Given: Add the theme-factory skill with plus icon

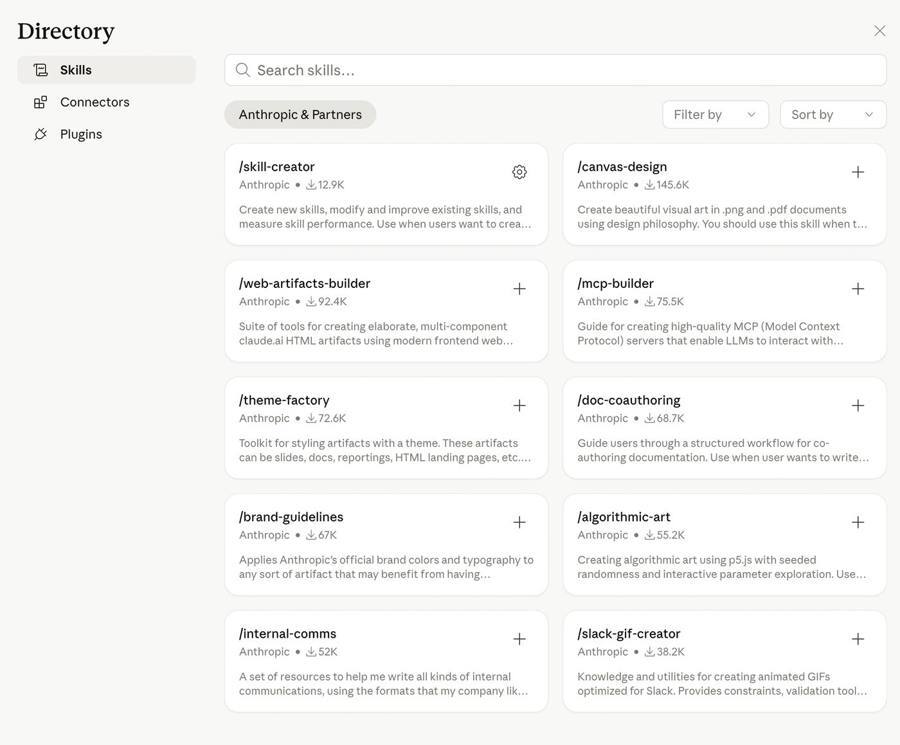Looking at the screenshot, I should pyautogui.click(x=519, y=405).
